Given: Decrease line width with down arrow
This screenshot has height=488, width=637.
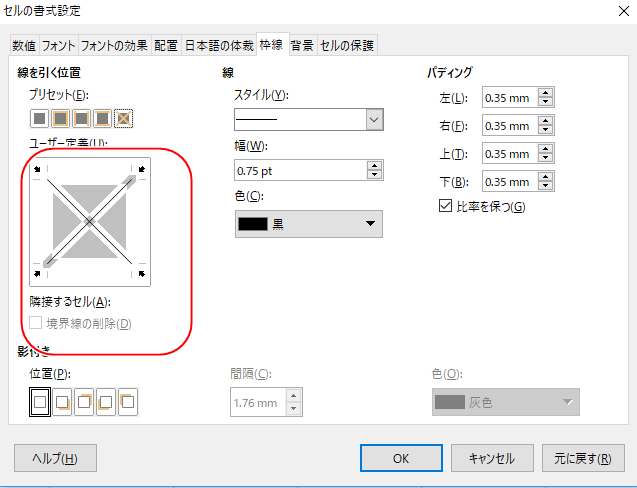Looking at the screenshot, I should [374, 175].
